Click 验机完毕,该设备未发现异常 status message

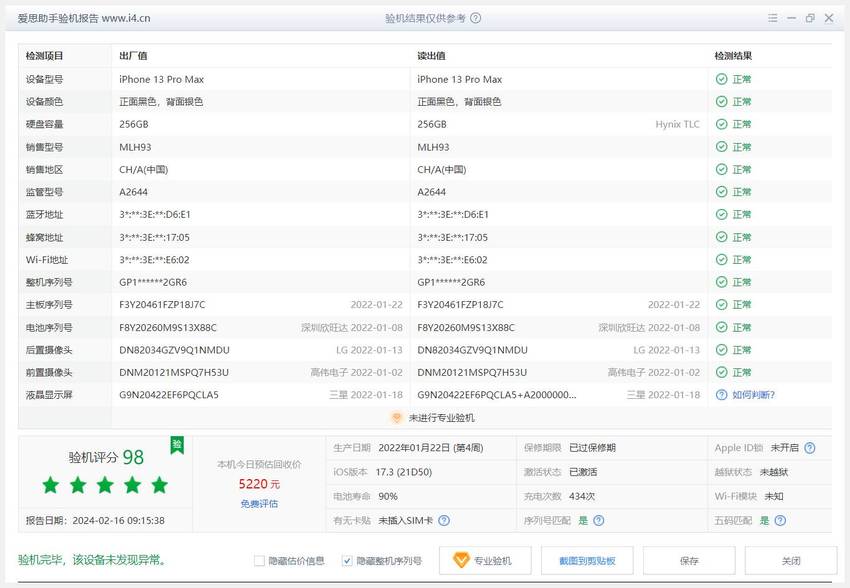[x=92, y=560]
